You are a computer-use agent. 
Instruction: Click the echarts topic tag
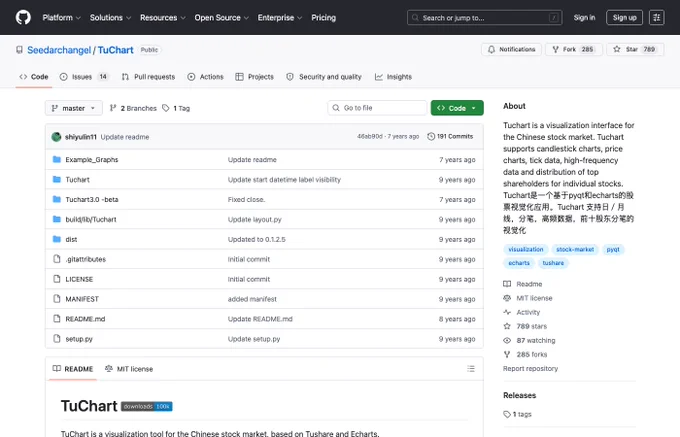tap(519, 263)
